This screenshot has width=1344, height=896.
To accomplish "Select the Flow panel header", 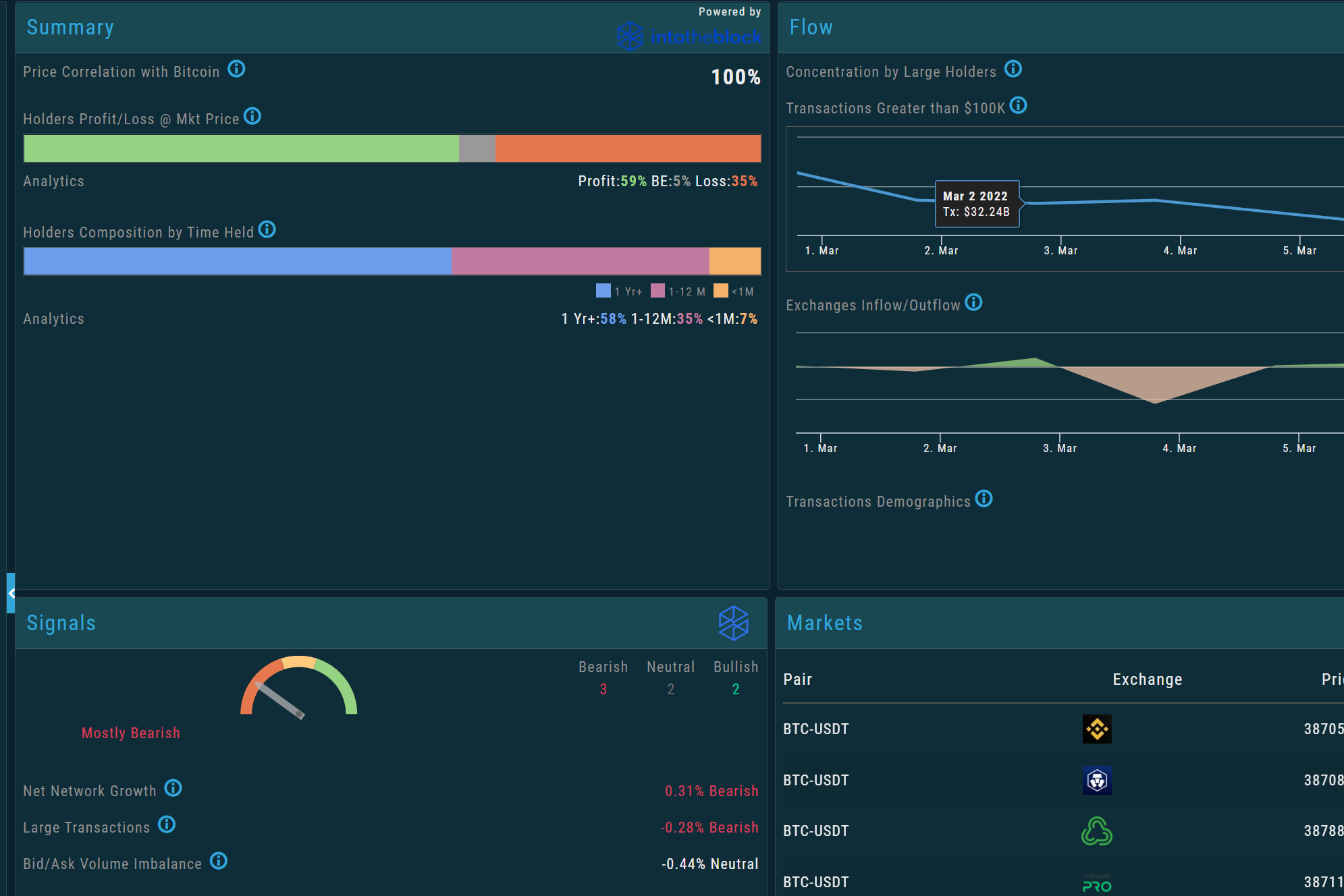I will click(x=811, y=27).
